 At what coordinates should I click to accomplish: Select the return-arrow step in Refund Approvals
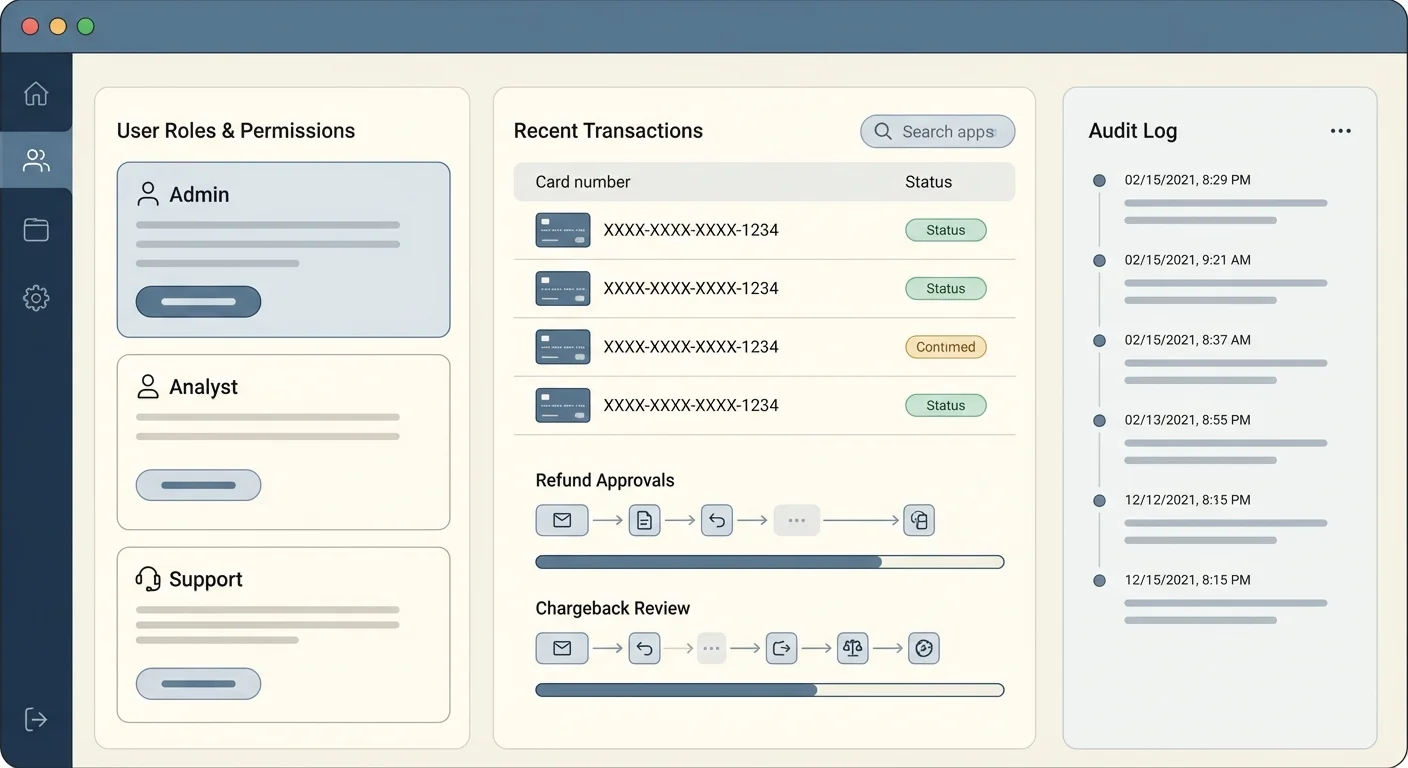tap(717, 520)
